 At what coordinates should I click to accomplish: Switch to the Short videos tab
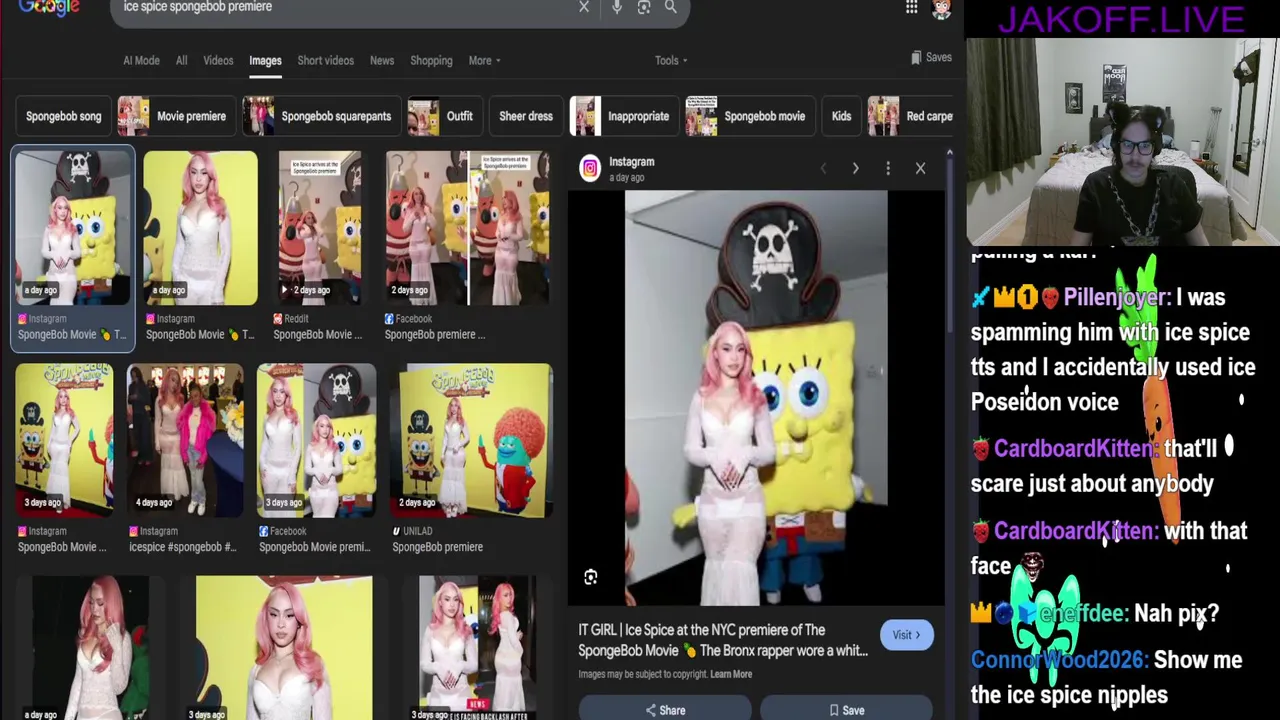click(x=325, y=61)
